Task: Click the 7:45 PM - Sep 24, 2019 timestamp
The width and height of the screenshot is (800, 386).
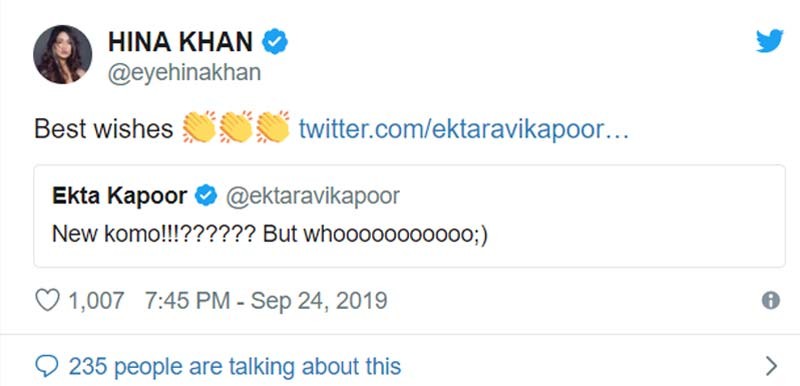Action: tap(266, 300)
